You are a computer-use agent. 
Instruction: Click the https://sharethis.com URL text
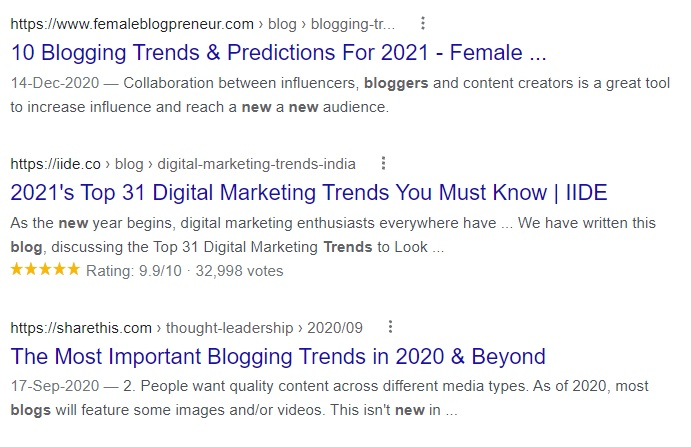[x=81, y=328]
